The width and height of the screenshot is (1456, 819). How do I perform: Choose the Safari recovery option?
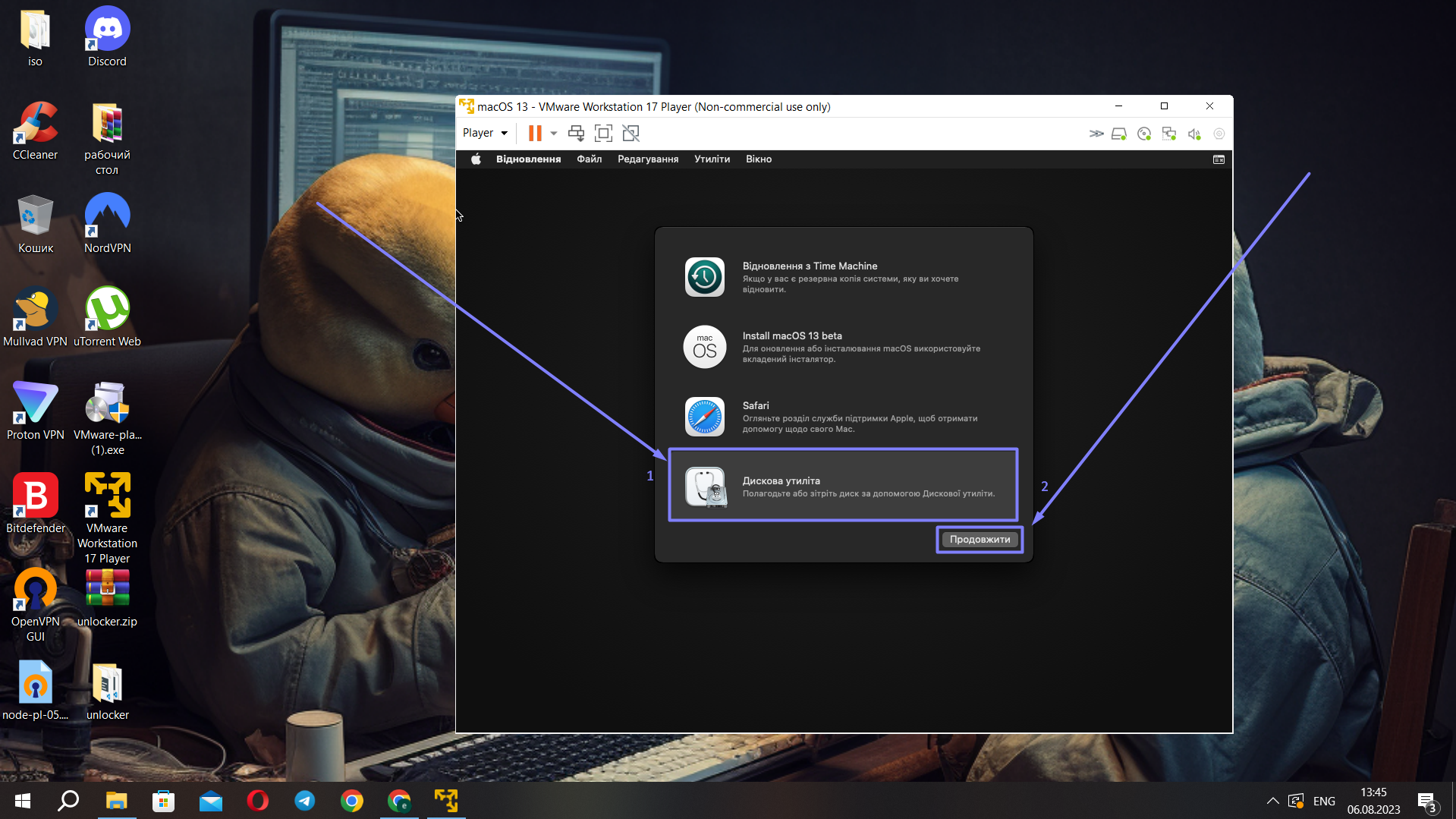[x=843, y=417]
